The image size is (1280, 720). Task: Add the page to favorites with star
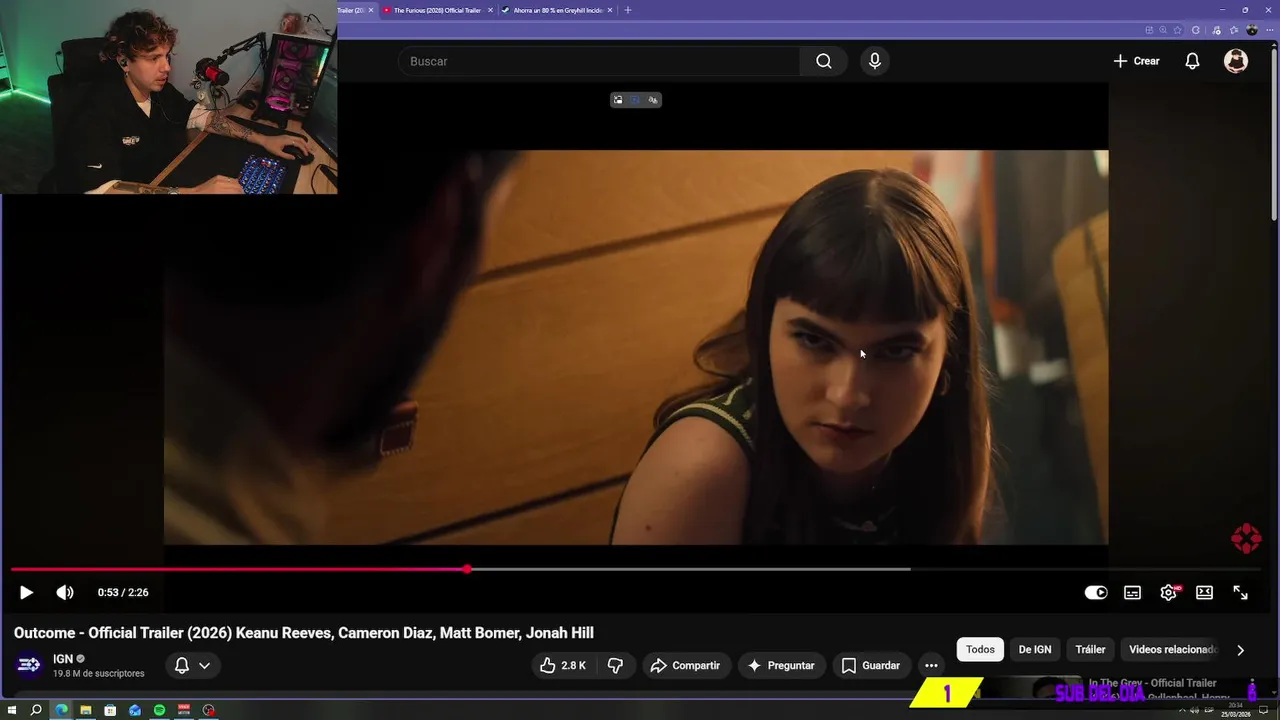[x=1178, y=30]
